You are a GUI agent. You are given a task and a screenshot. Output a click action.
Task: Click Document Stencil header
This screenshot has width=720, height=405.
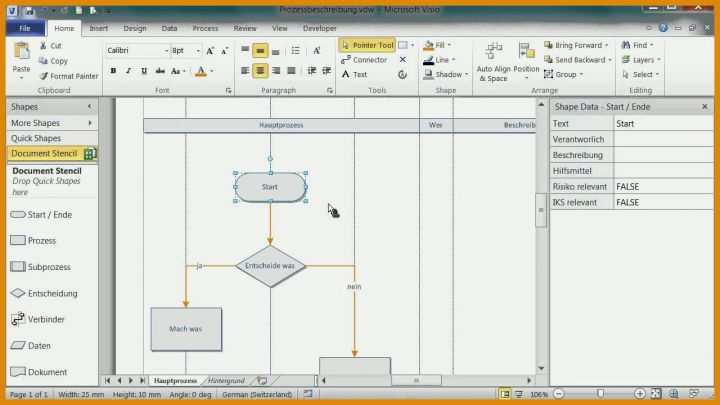click(x=51, y=153)
